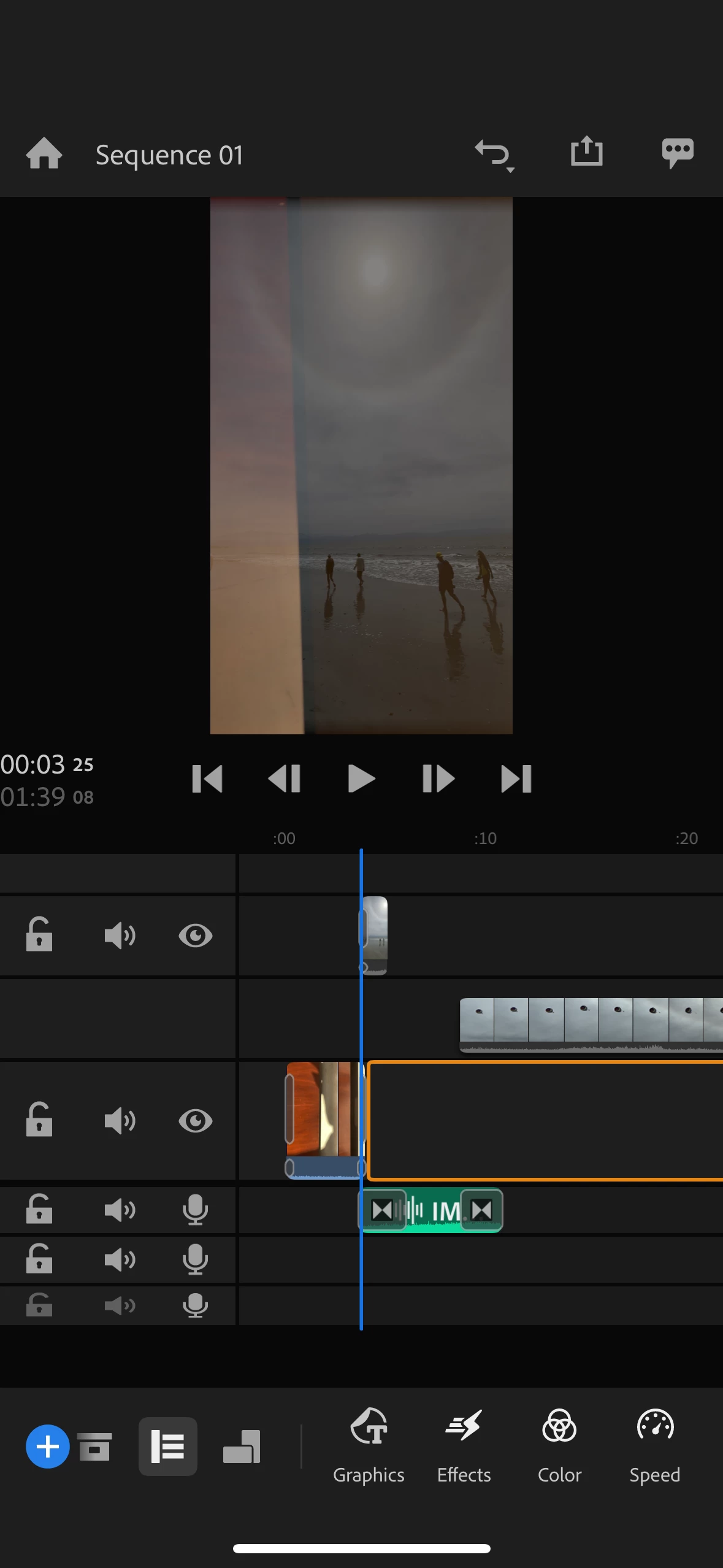Select the gray sky filmstrip clip
Viewport: 723px width, 1568px height.
pyautogui.click(x=591, y=1024)
